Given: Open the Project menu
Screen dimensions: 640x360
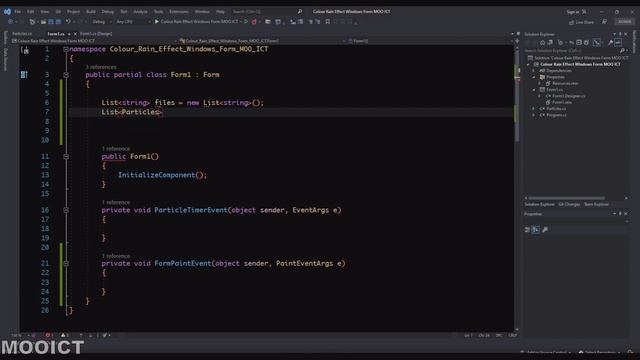Looking at the screenshot, I should [x=73, y=12].
